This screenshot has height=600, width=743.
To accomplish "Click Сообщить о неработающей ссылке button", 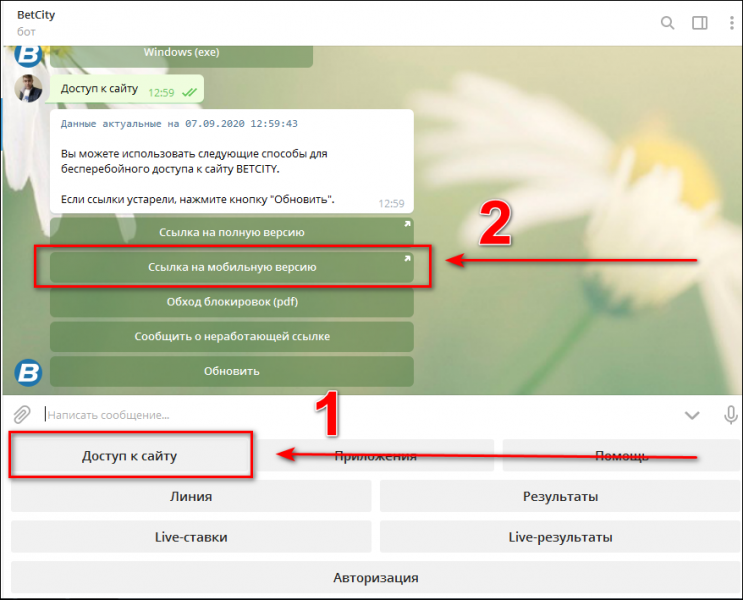I will coord(232,336).
